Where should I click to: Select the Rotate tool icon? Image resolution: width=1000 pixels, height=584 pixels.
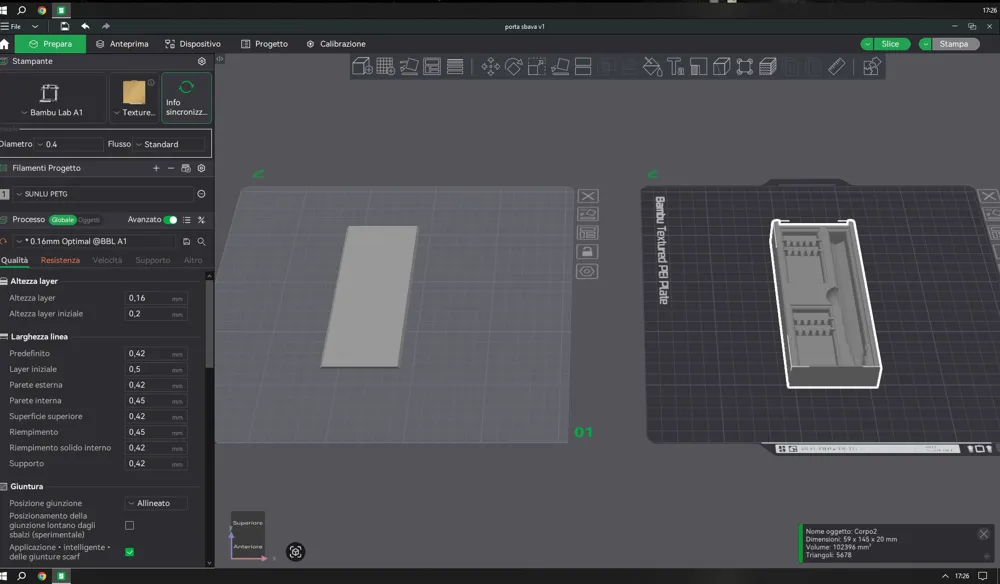513,66
